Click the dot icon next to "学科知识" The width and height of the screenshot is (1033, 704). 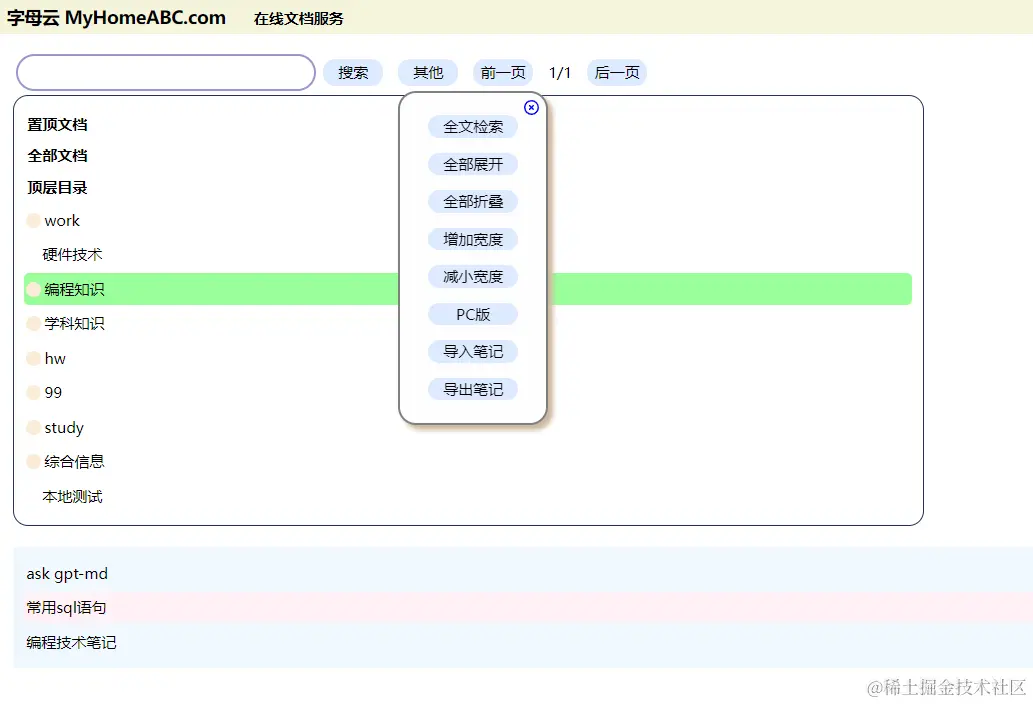point(33,323)
